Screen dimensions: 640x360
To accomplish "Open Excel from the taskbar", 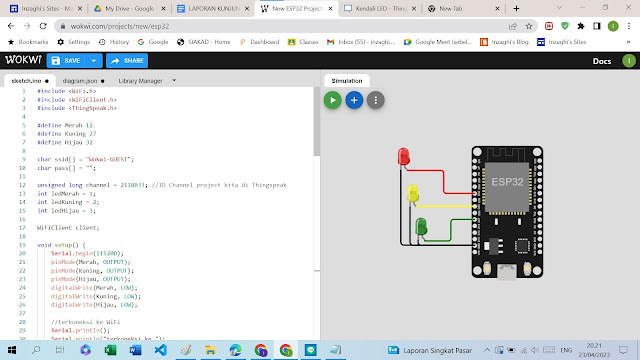I will [x=111, y=350].
